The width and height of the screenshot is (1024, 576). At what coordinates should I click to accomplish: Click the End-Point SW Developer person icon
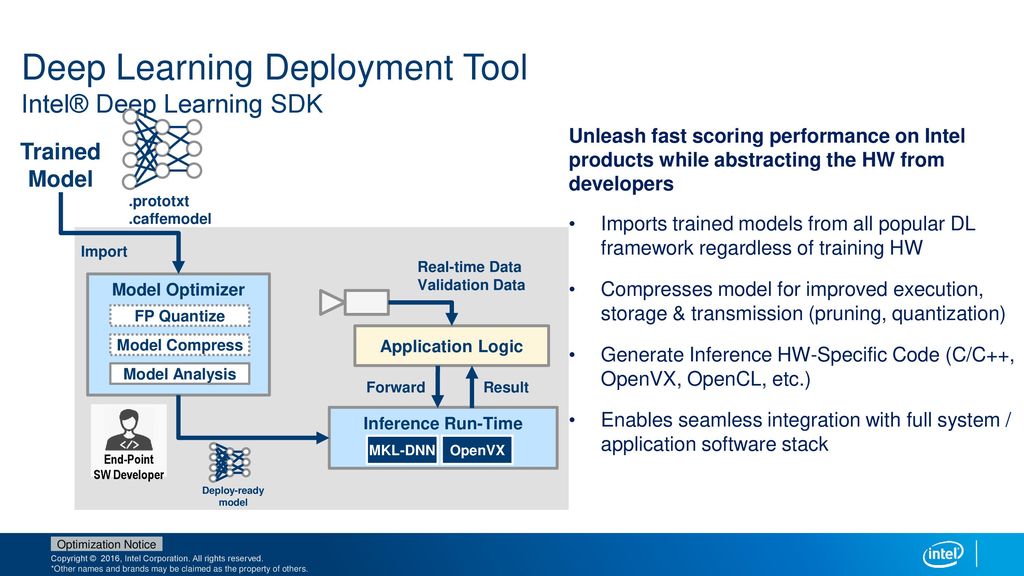click(129, 429)
